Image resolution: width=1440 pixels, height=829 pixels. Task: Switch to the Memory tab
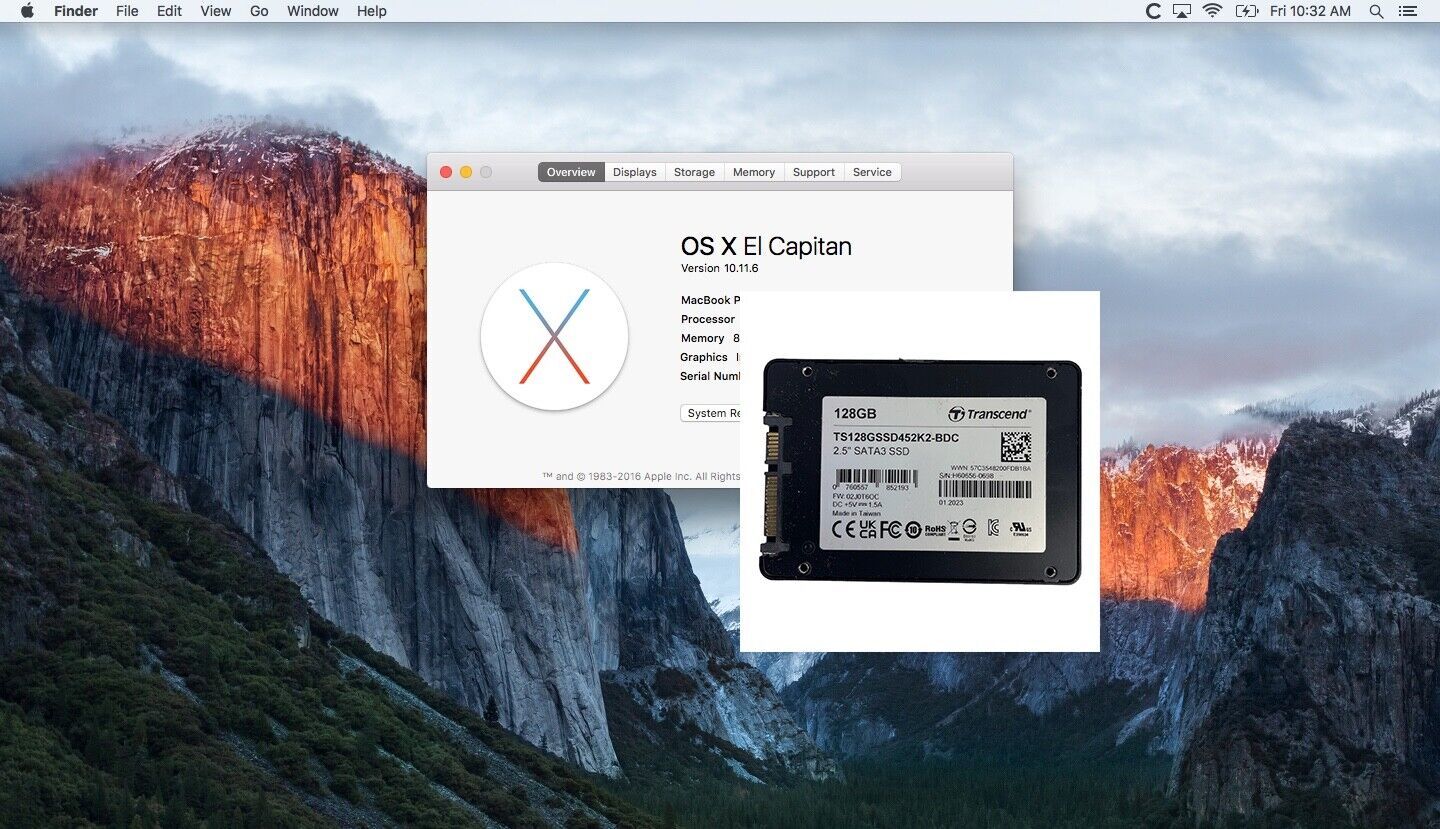coord(754,172)
